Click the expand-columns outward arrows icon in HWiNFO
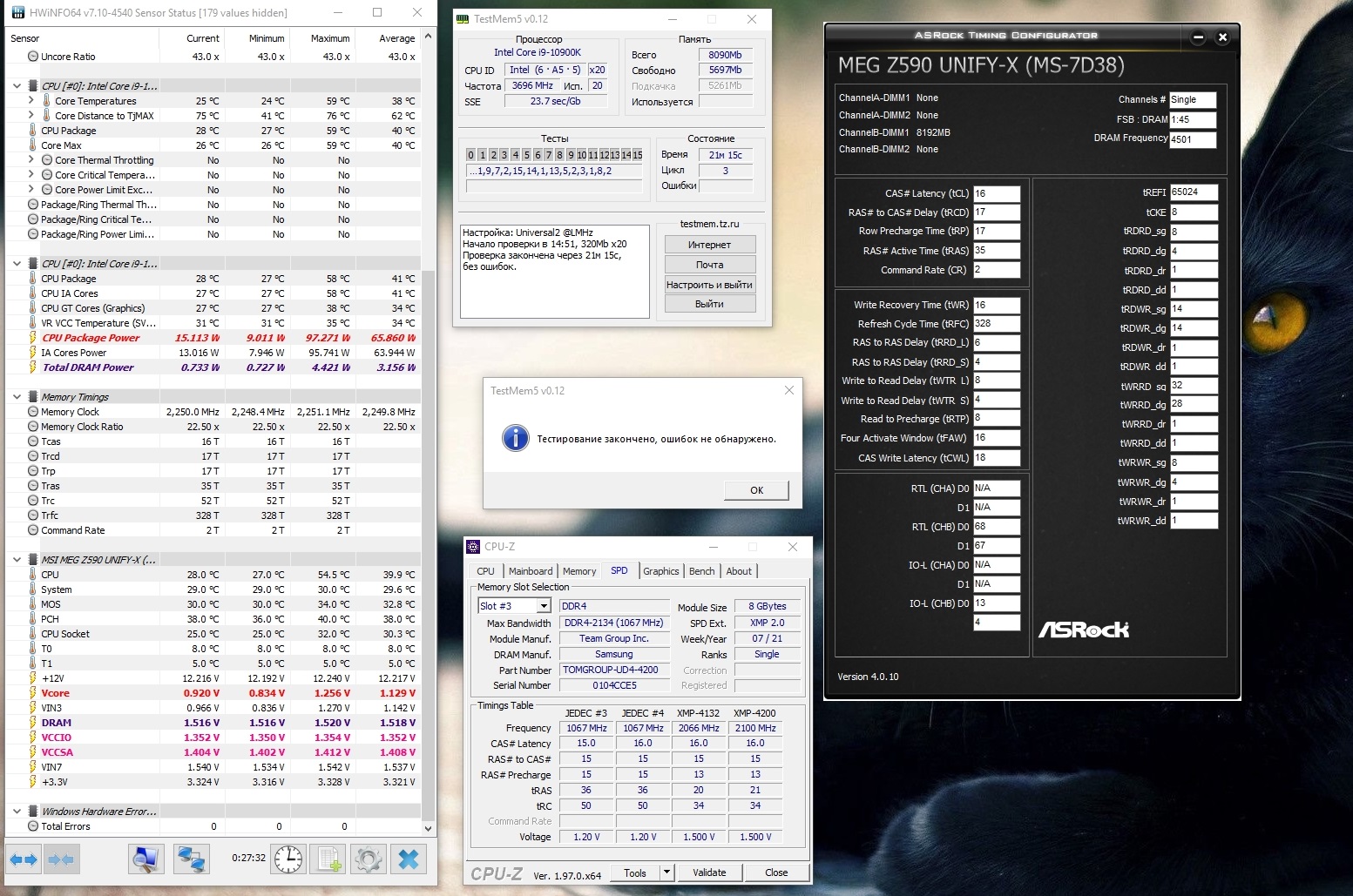1353x896 pixels. point(24,859)
